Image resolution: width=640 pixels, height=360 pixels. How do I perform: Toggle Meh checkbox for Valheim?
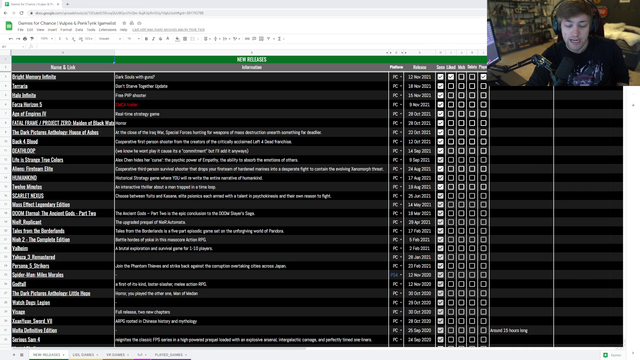461,248
